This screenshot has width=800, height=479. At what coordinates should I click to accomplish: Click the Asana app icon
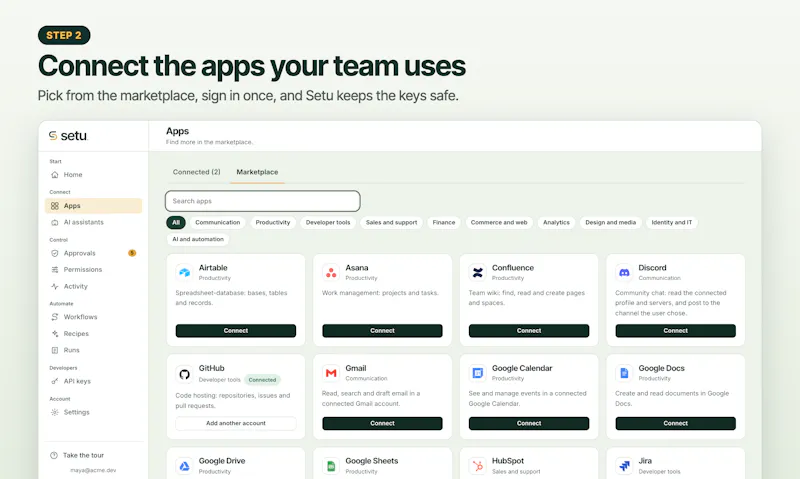(331, 272)
